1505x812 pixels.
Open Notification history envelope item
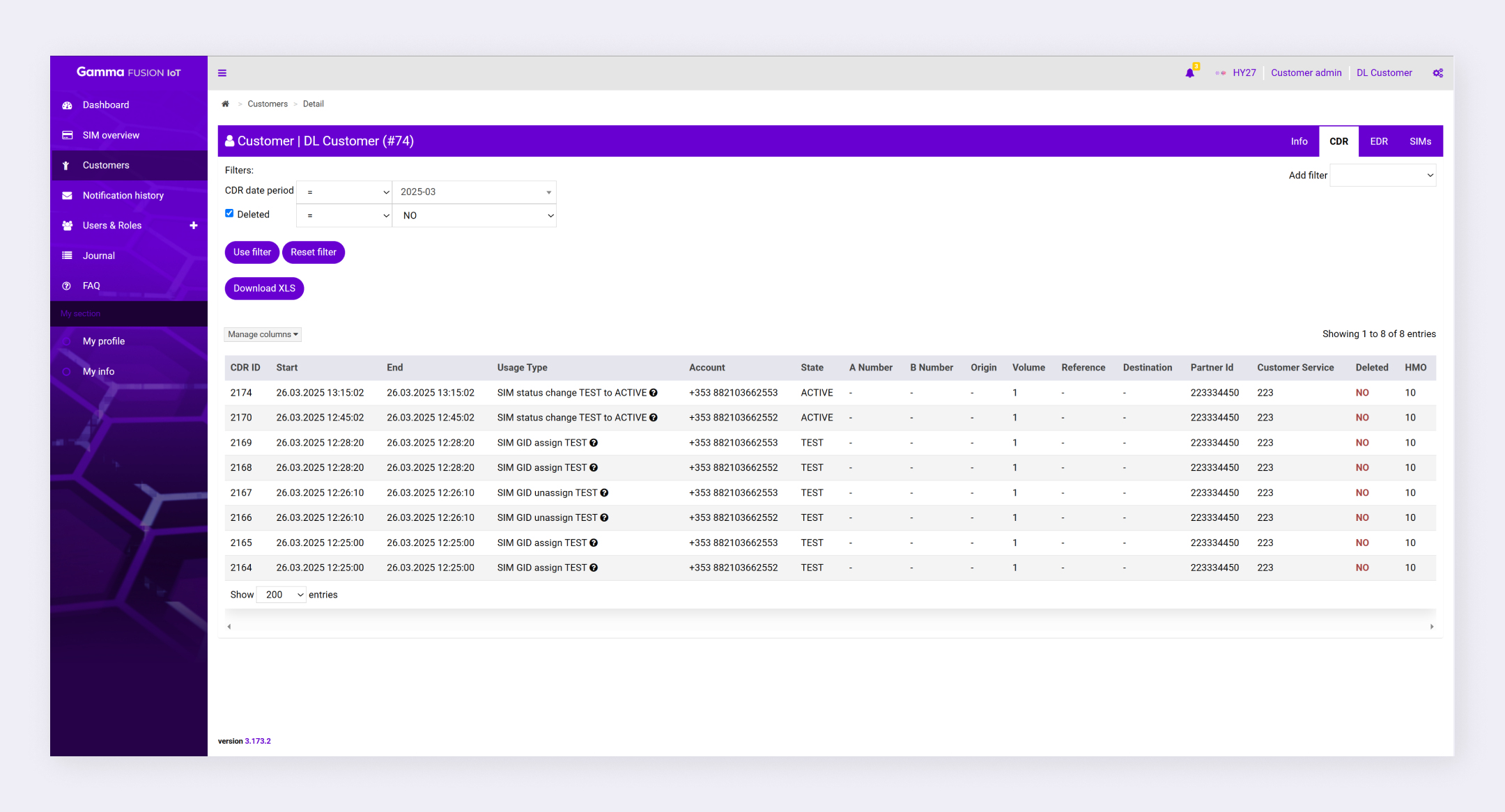[x=68, y=196]
